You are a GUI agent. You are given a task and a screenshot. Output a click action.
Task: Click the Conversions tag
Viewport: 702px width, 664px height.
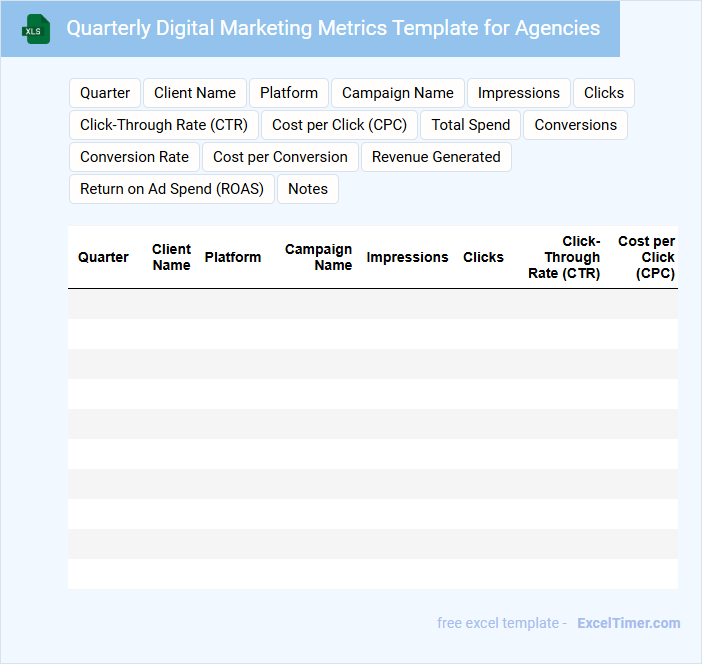point(575,125)
